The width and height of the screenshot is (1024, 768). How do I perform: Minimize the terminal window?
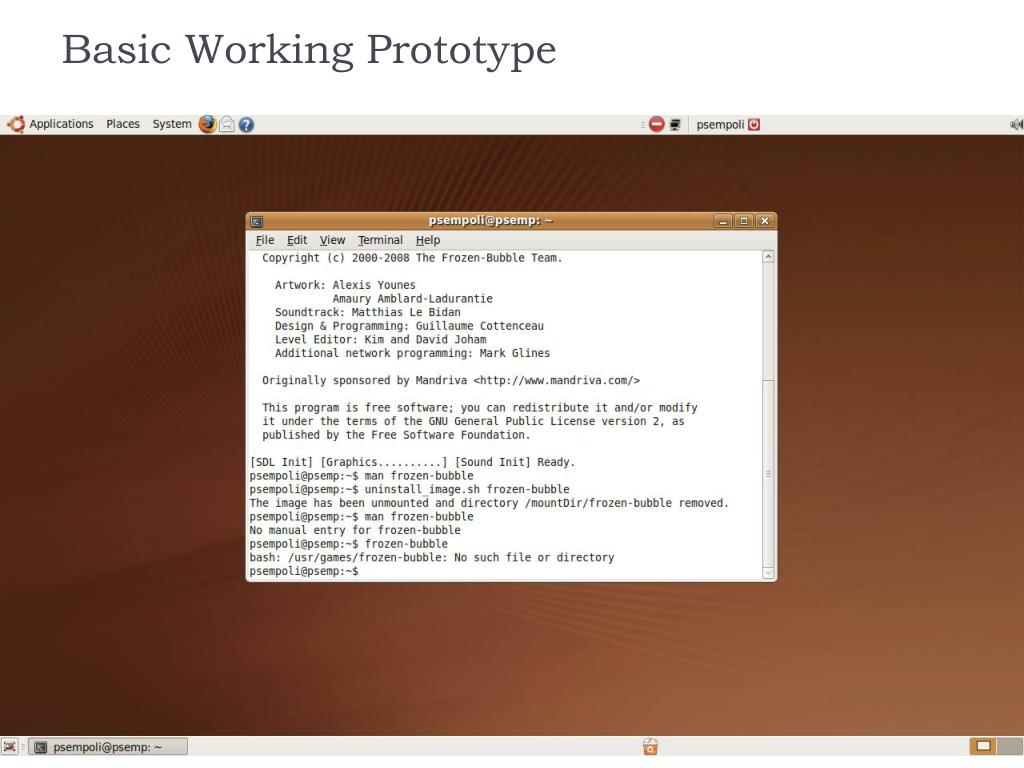point(722,221)
